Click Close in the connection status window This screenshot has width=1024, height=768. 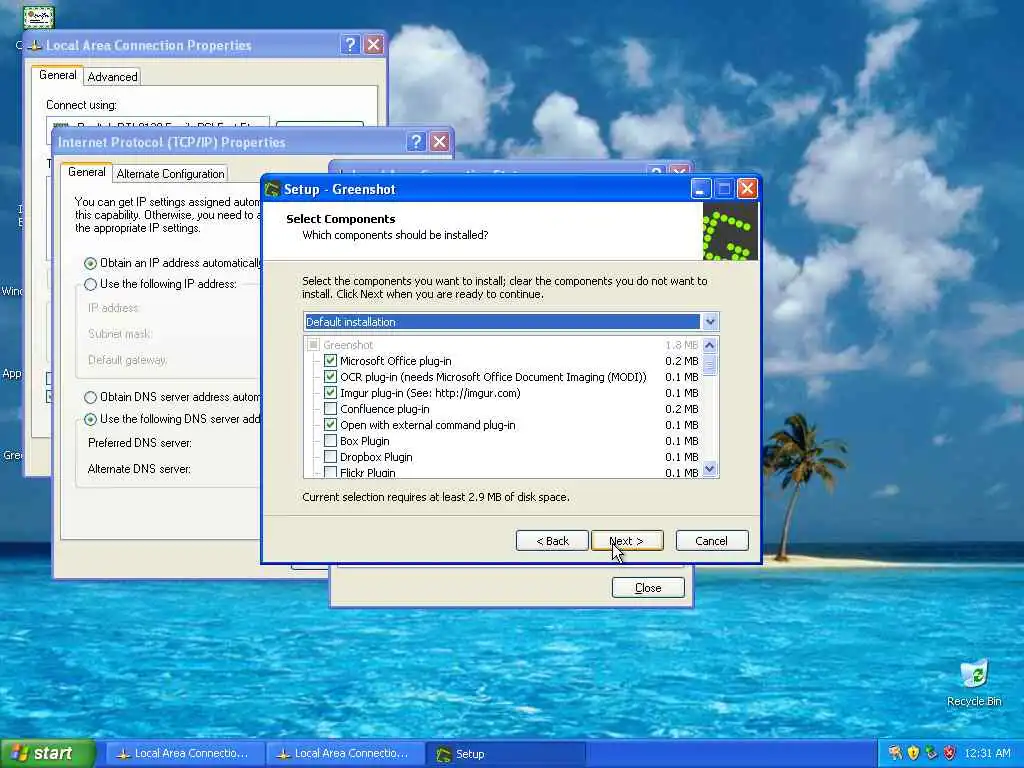pyautogui.click(x=648, y=588)
